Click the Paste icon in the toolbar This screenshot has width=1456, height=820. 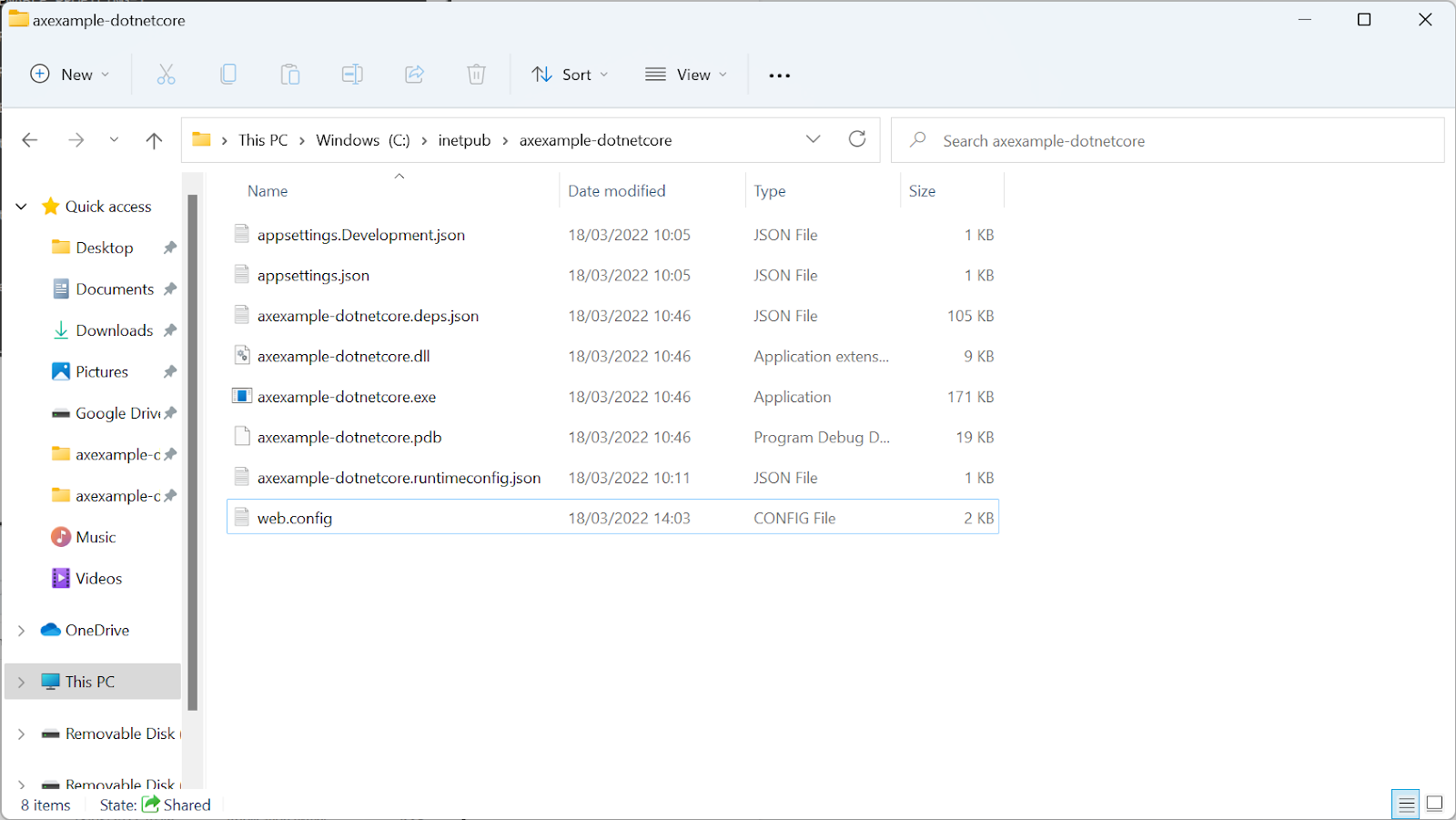point(290,75)
